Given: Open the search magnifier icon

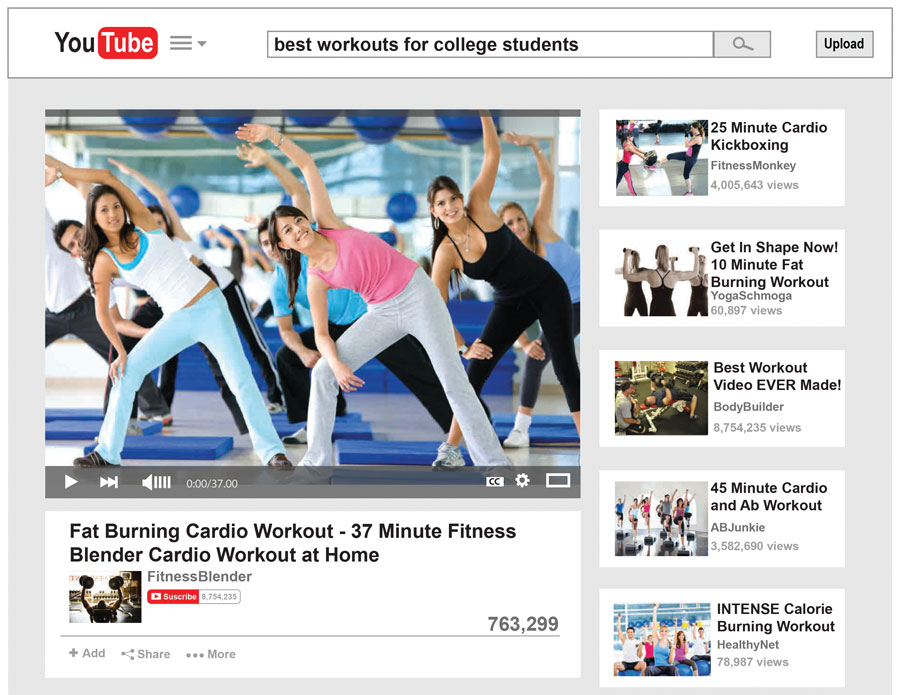Looking at the screenshot, I should 741,44.
